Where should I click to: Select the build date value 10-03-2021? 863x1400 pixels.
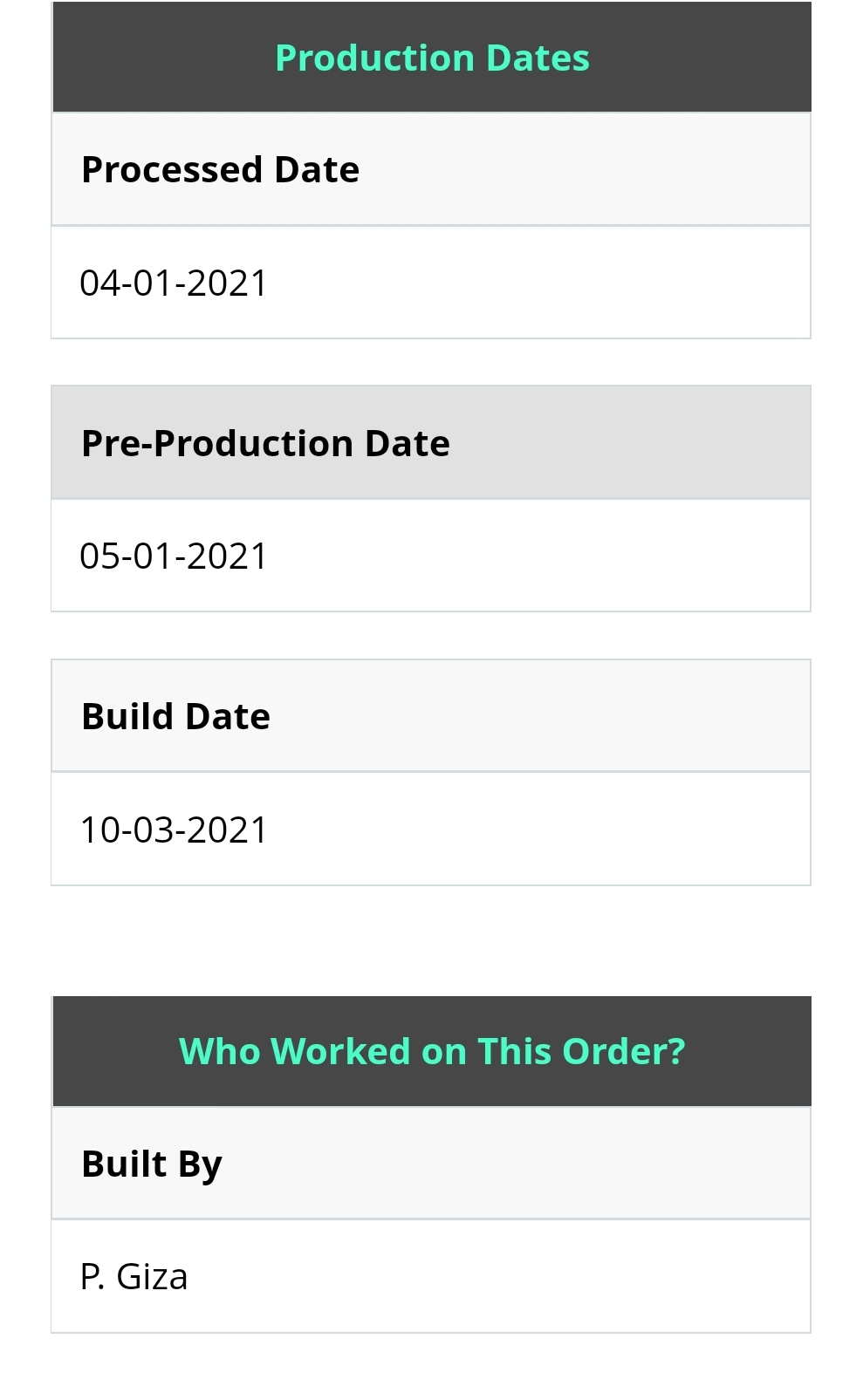(174, 830)
